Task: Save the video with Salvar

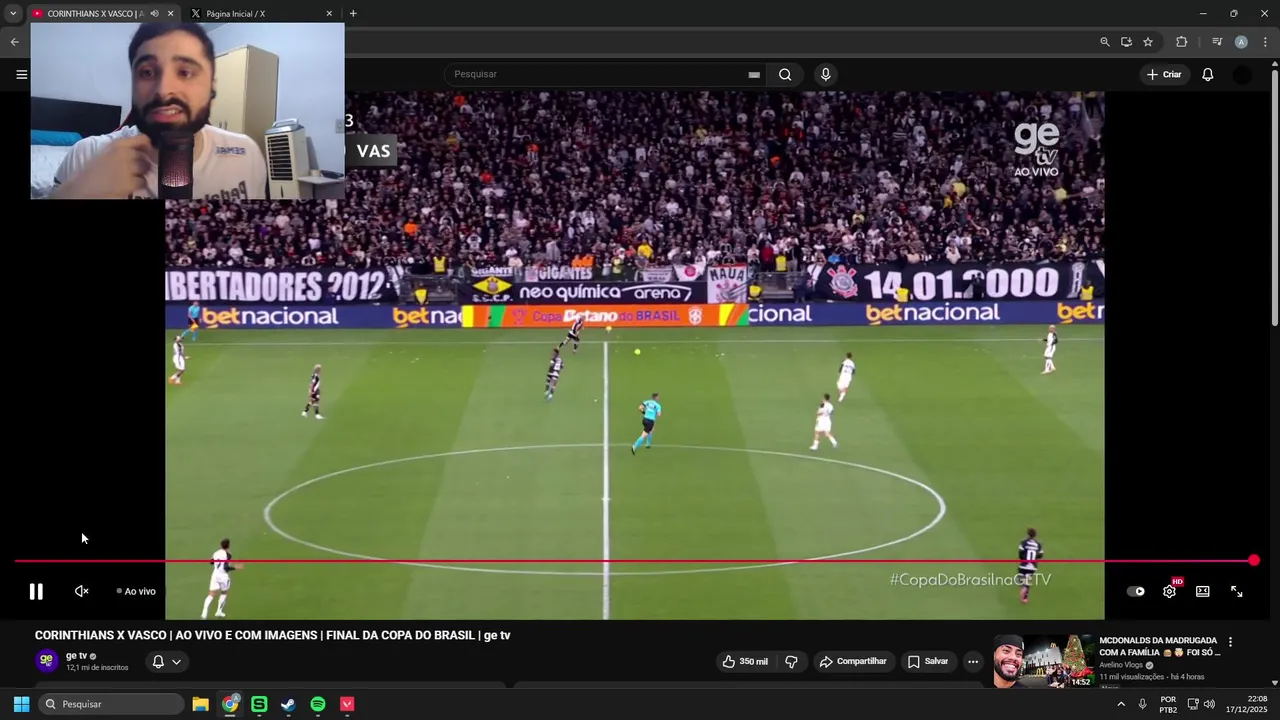Action: point(927,661)
